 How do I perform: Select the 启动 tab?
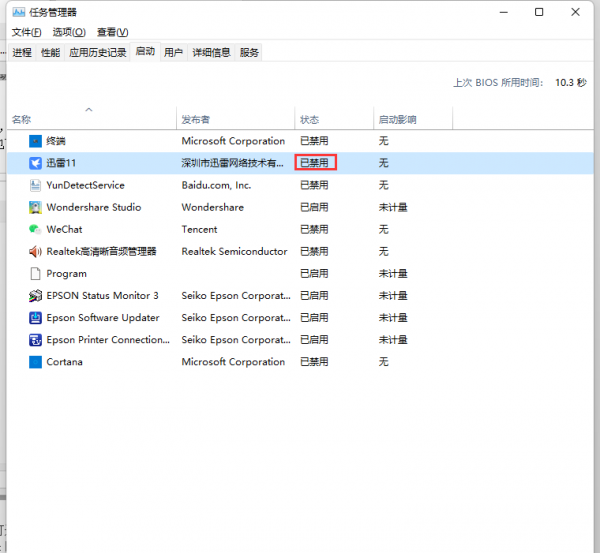[x=145, y=51]
